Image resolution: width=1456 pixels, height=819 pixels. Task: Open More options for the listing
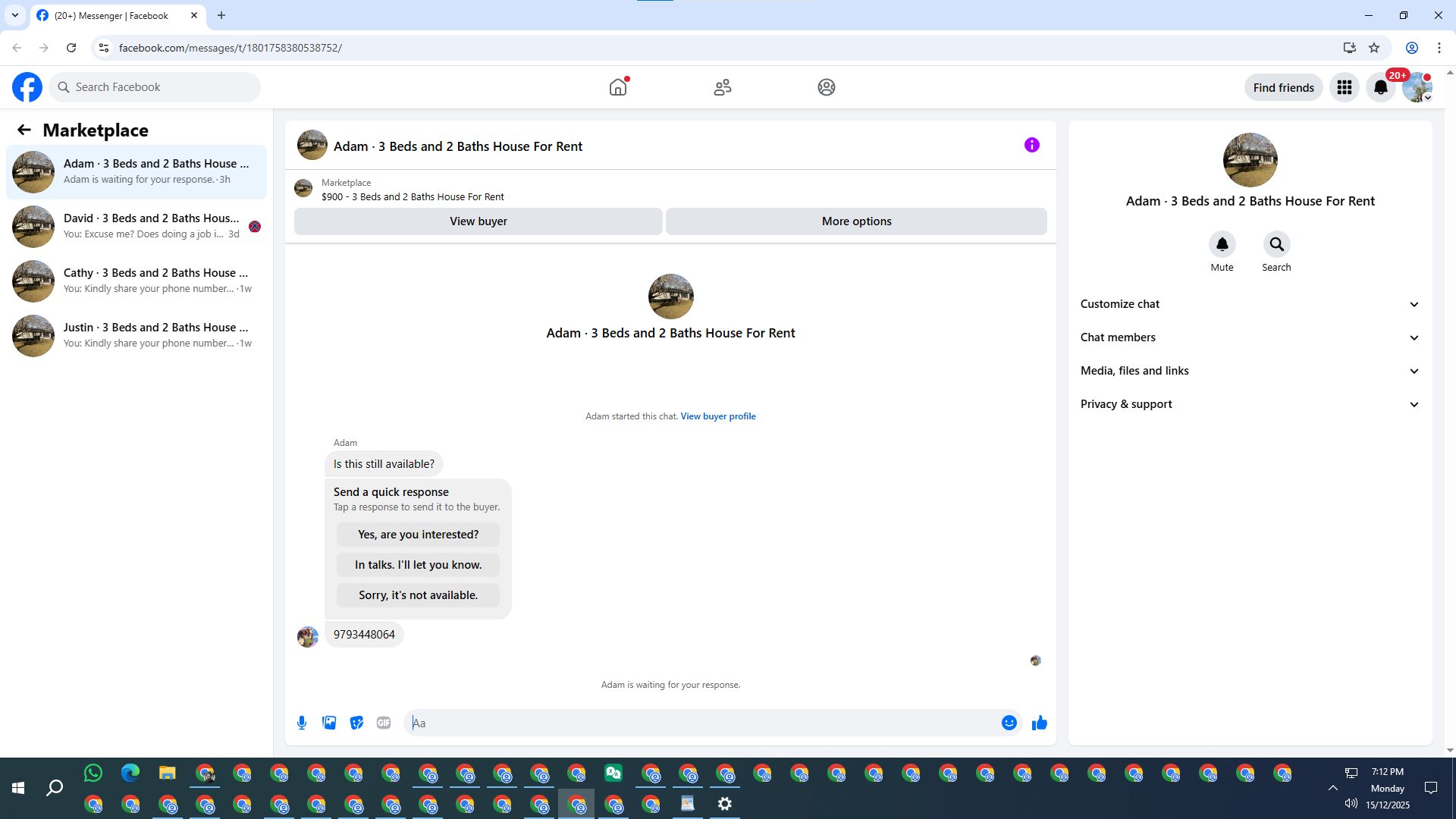click(857, 221)
